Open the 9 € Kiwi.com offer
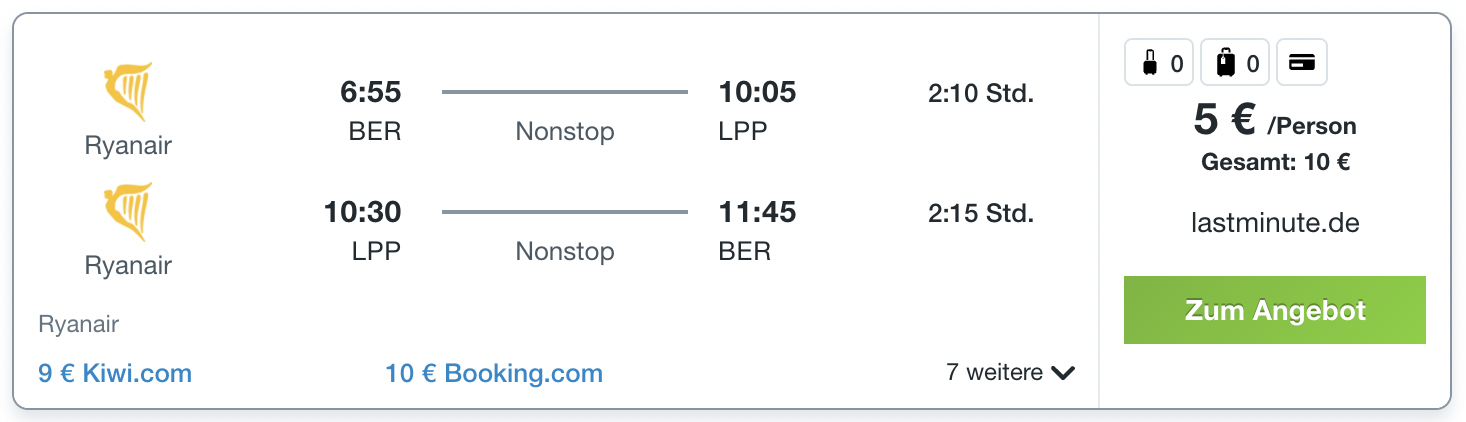1466x422 pixels. tap(115, 374)
